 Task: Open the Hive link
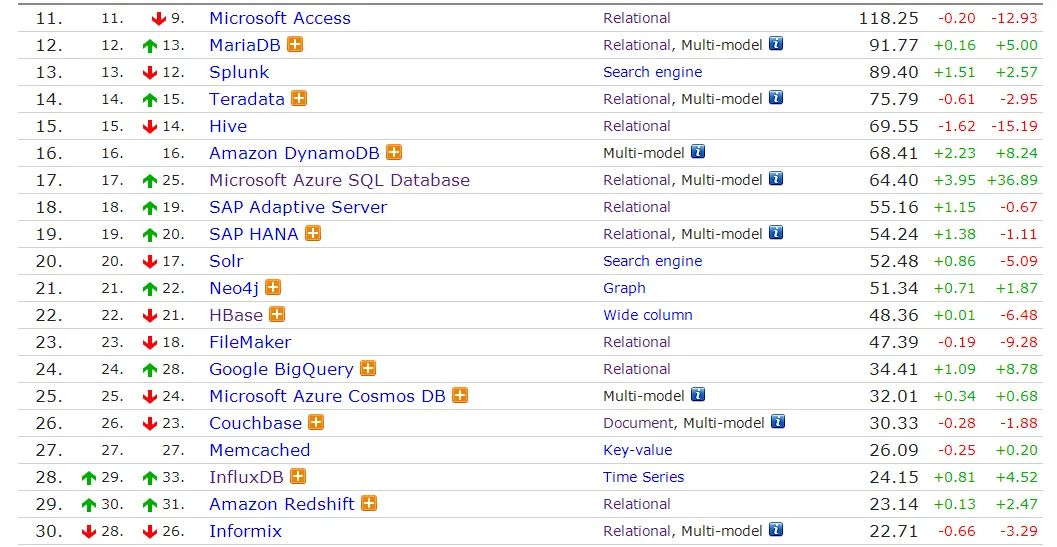click(x=228, y=126)
